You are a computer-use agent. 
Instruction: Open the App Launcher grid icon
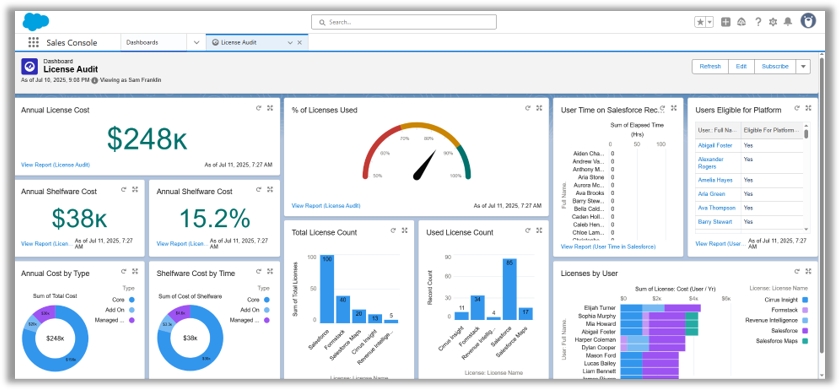tap(33, 42)
